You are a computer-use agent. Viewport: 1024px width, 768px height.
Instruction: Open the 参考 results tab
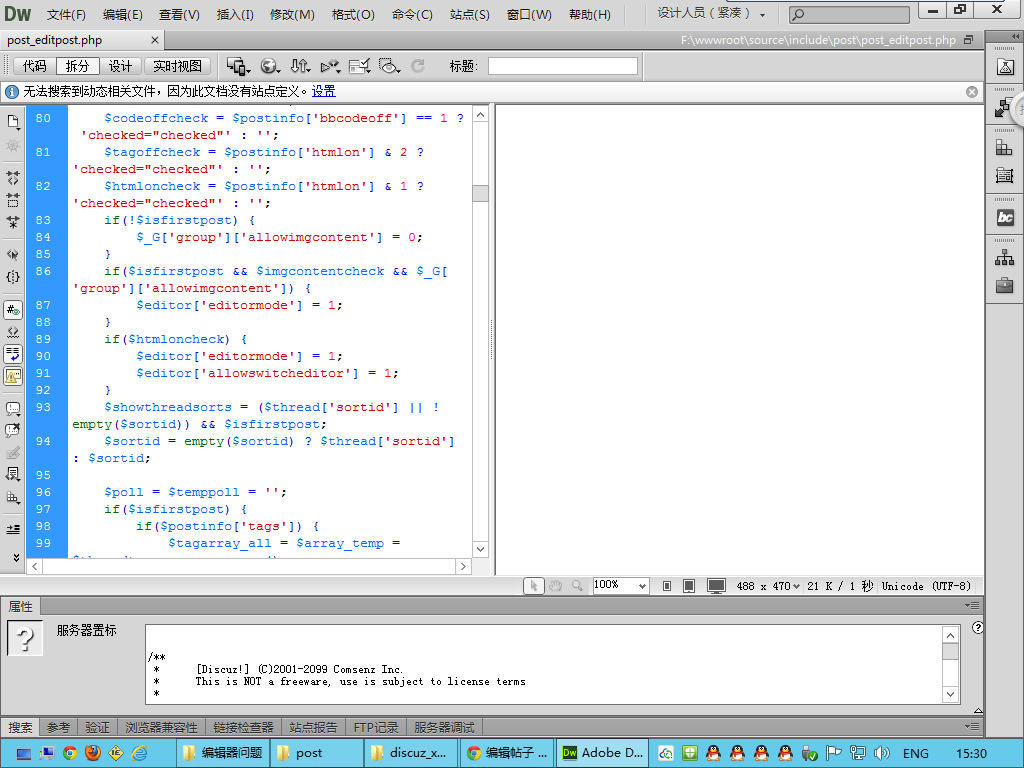coord(58,727)
